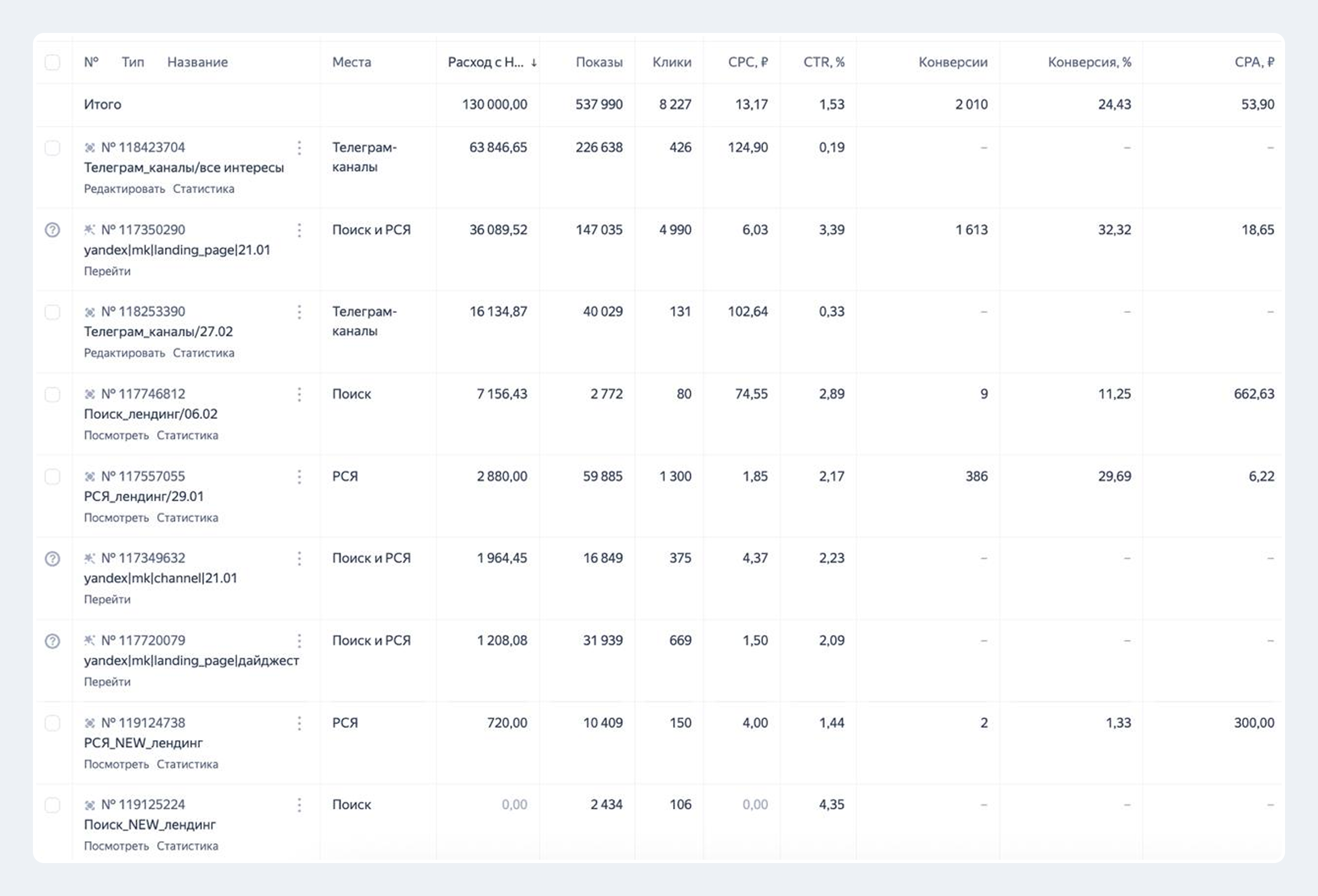Click campaign type icon for № 117746812

tap(90, 394)
